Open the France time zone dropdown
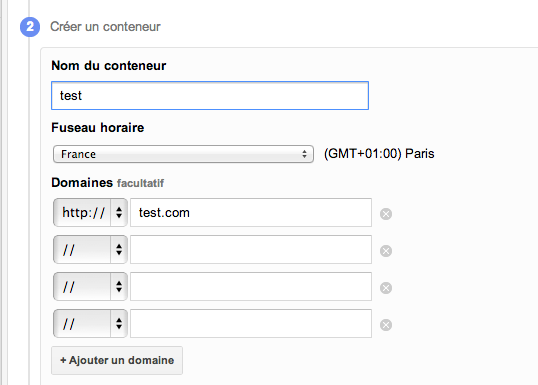Image resolution: width=538 pixels, height=385 pixels. click(183, 154)
